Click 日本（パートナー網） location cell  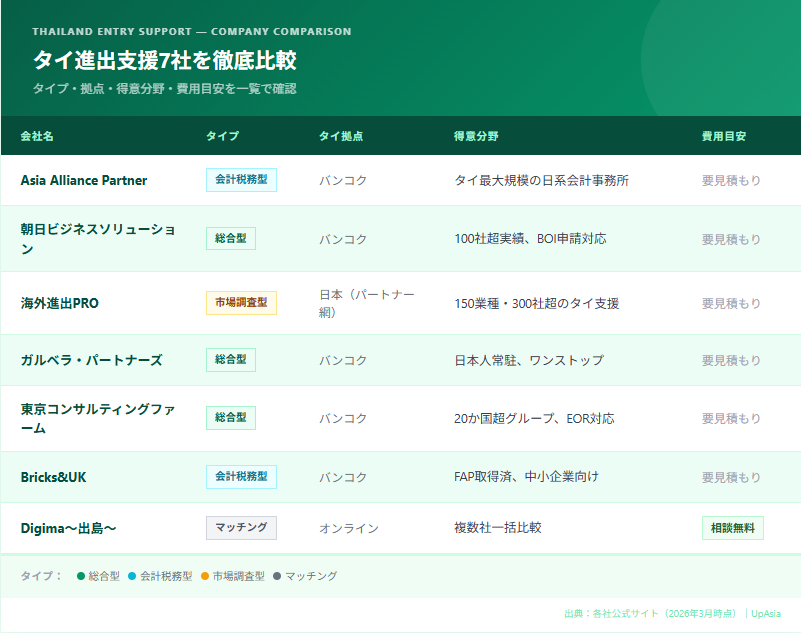[x=367, y=303]
